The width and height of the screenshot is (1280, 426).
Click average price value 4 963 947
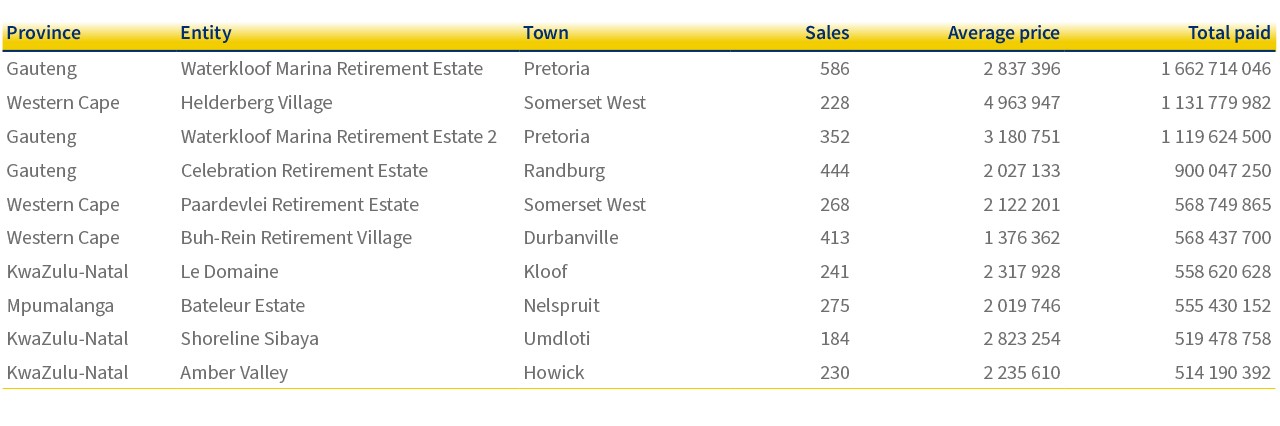pyautogui.click(x=1022, y=102)
